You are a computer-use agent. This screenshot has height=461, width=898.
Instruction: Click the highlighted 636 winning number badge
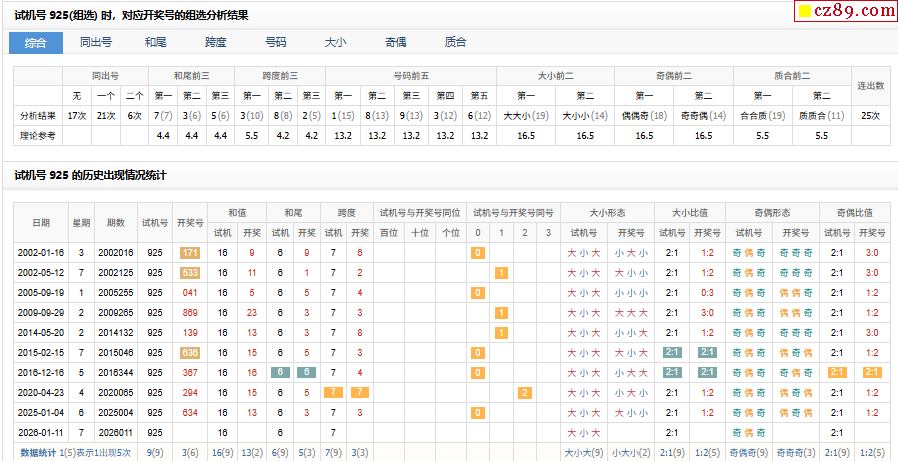click(x=190, y=353)
